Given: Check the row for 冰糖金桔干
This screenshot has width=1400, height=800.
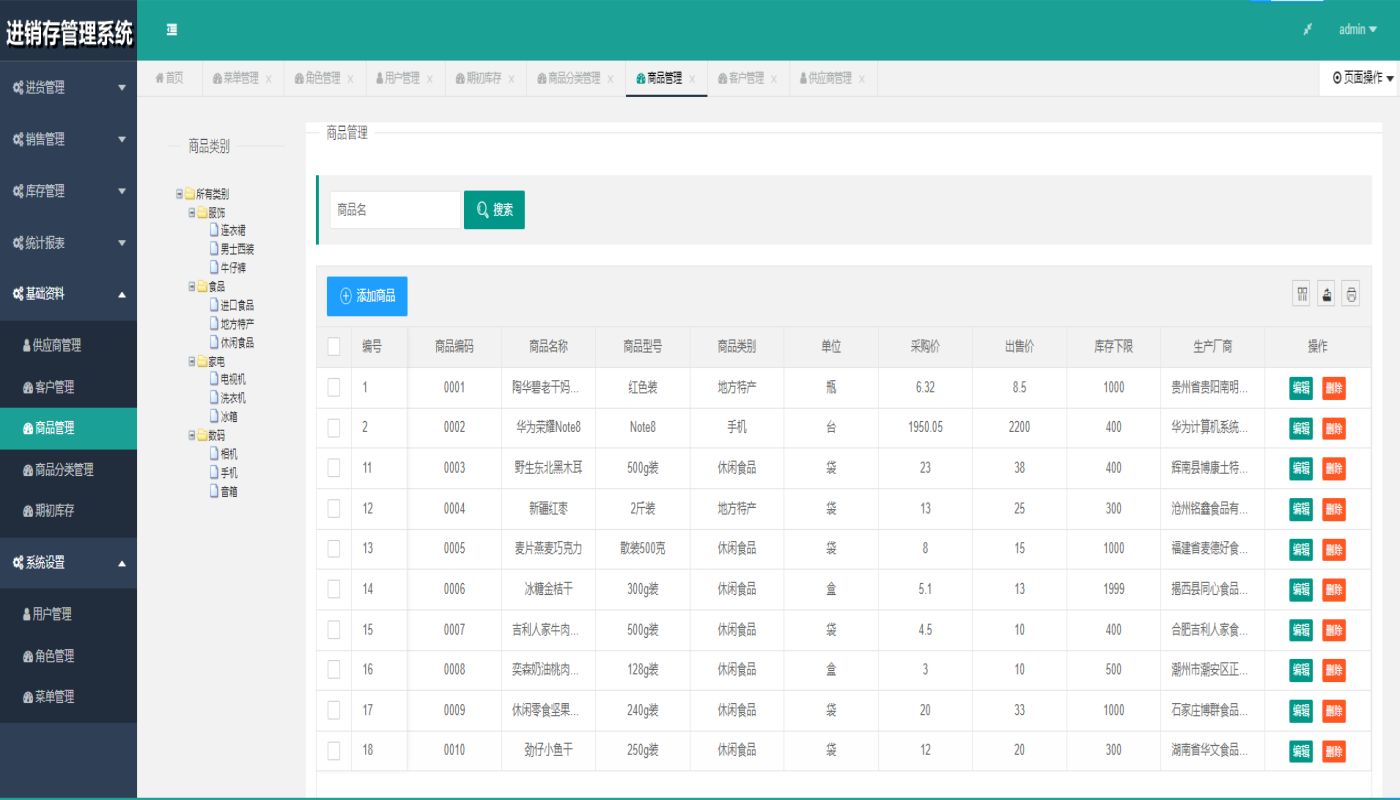Looking at the screenshot, I should tap(334, 589).
